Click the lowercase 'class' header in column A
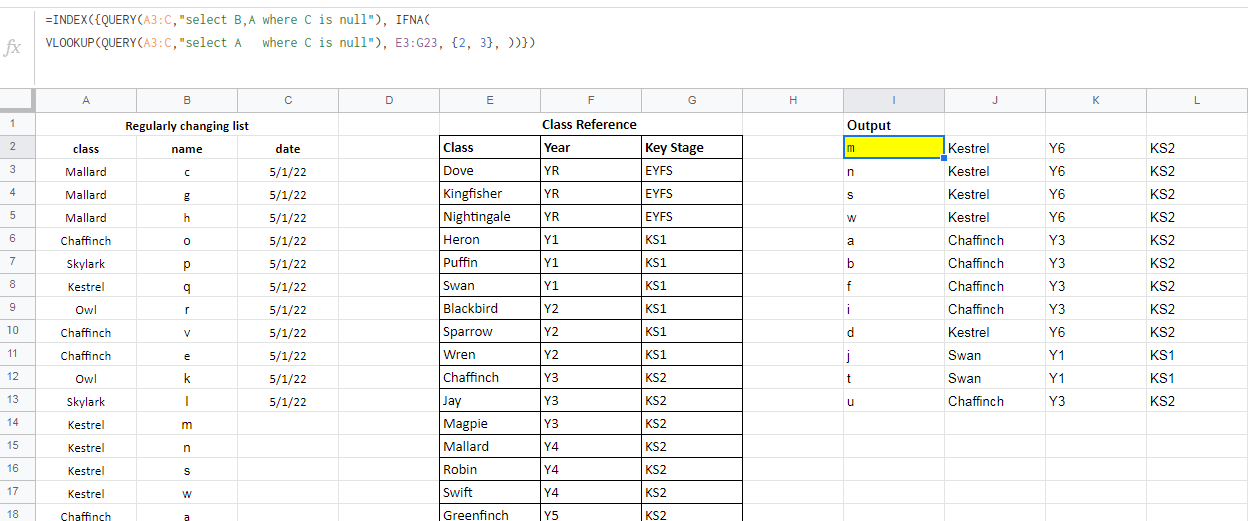Viewport: 1248px width, 521px height. (x=86, y=148)
